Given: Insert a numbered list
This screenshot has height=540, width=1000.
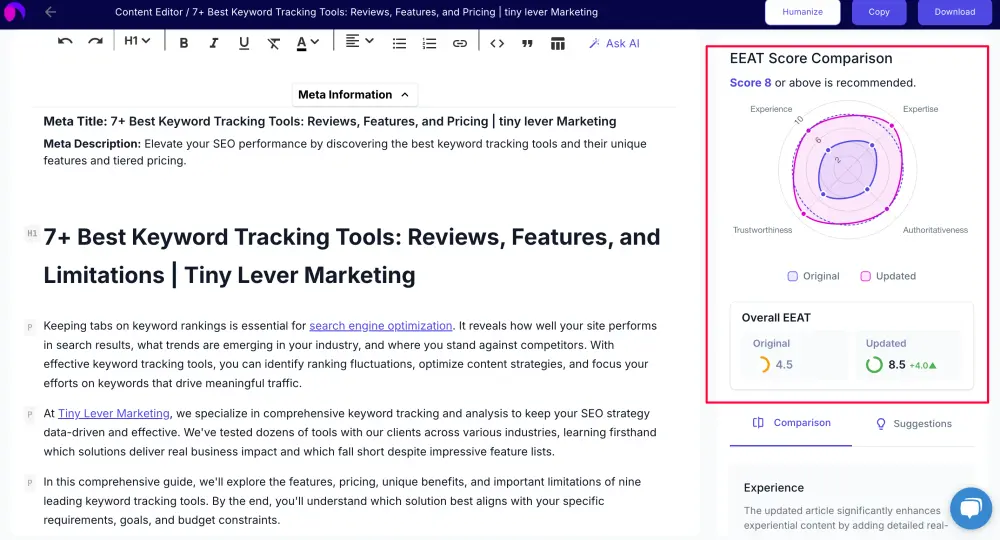Looking at the screenshot, I should (x=429, y=43).
